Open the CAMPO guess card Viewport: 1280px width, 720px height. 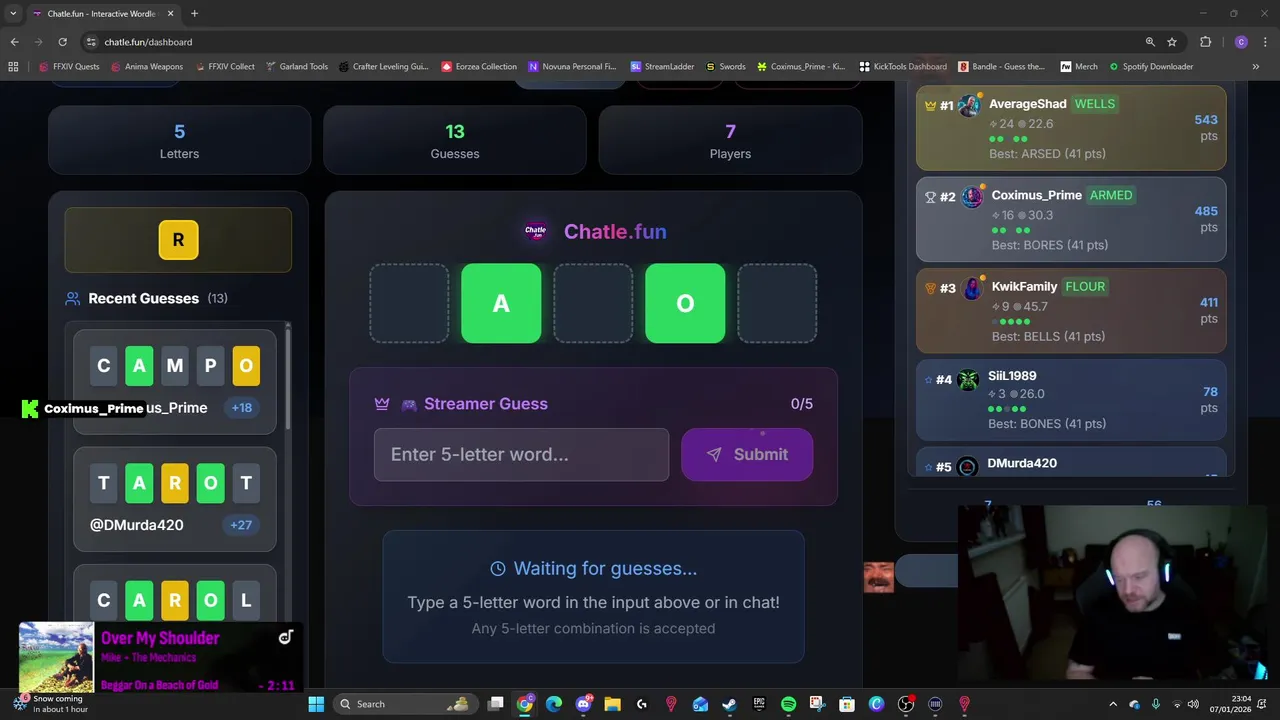174,381
